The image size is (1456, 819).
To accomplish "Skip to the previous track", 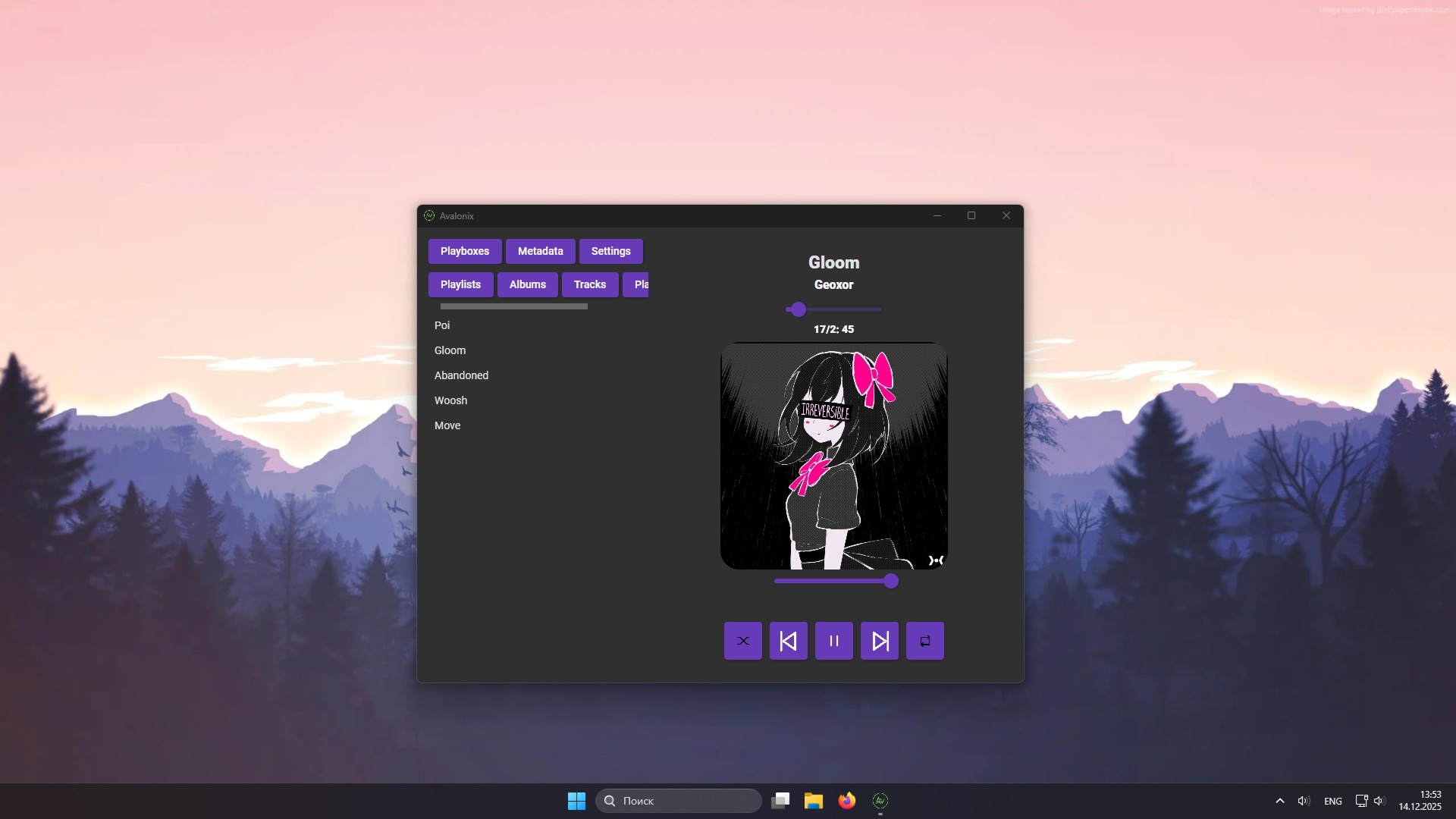I will pos(788,641).
